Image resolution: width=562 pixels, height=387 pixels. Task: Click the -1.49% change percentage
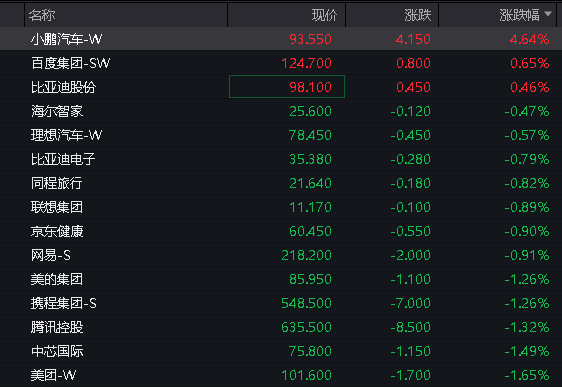pyautogui.click(x=527, y=351)
